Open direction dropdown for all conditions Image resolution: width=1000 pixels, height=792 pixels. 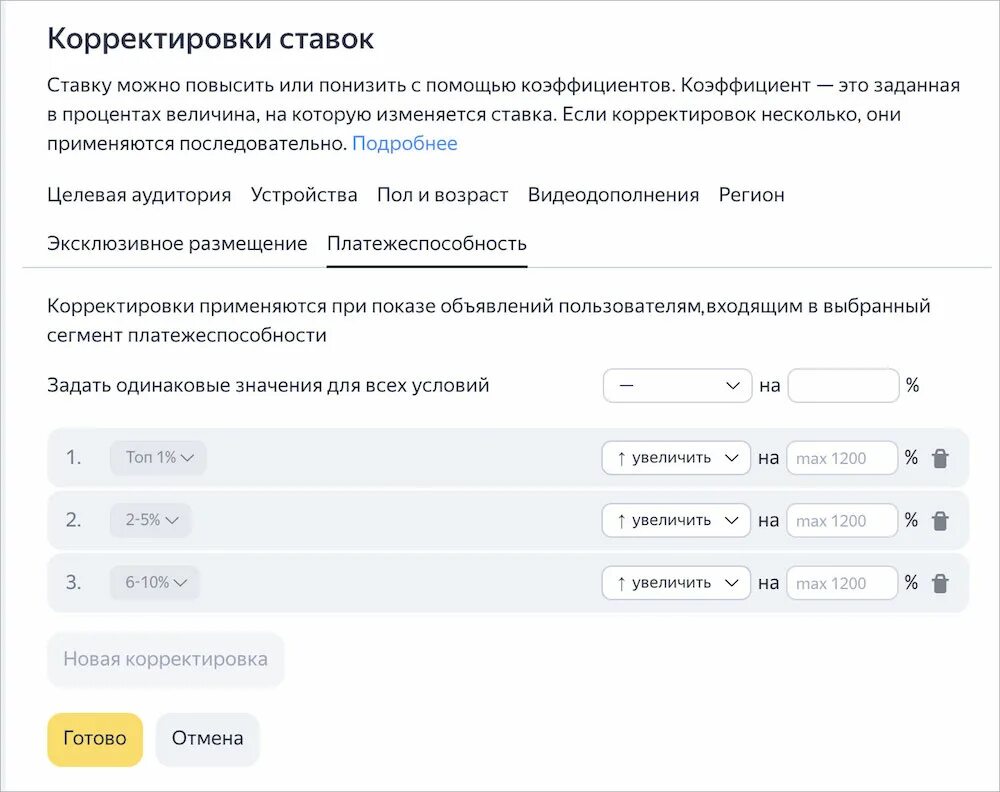click(x=677, y=386)
